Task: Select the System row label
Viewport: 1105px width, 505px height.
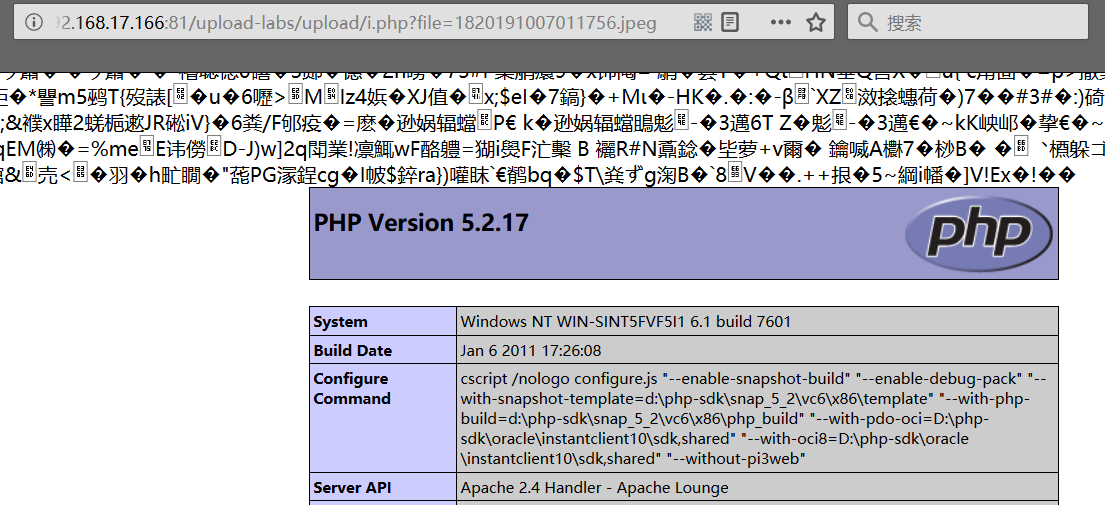Action: pos(341,322)
